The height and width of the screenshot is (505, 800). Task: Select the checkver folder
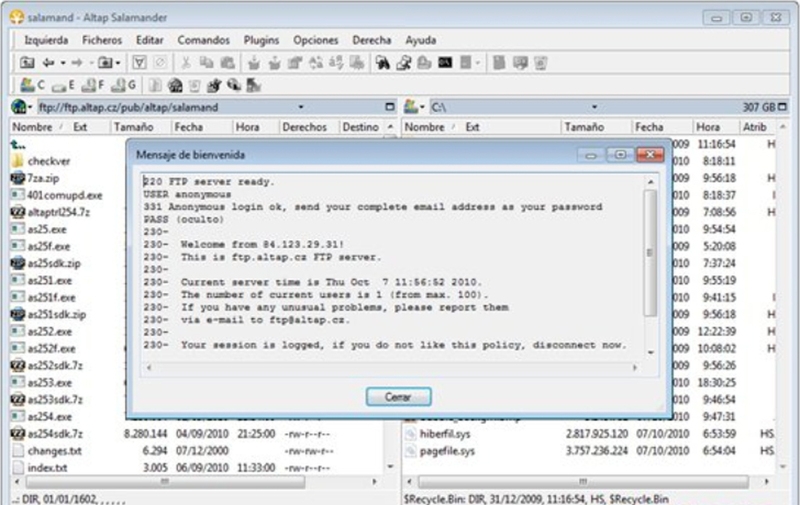point(41,161)
